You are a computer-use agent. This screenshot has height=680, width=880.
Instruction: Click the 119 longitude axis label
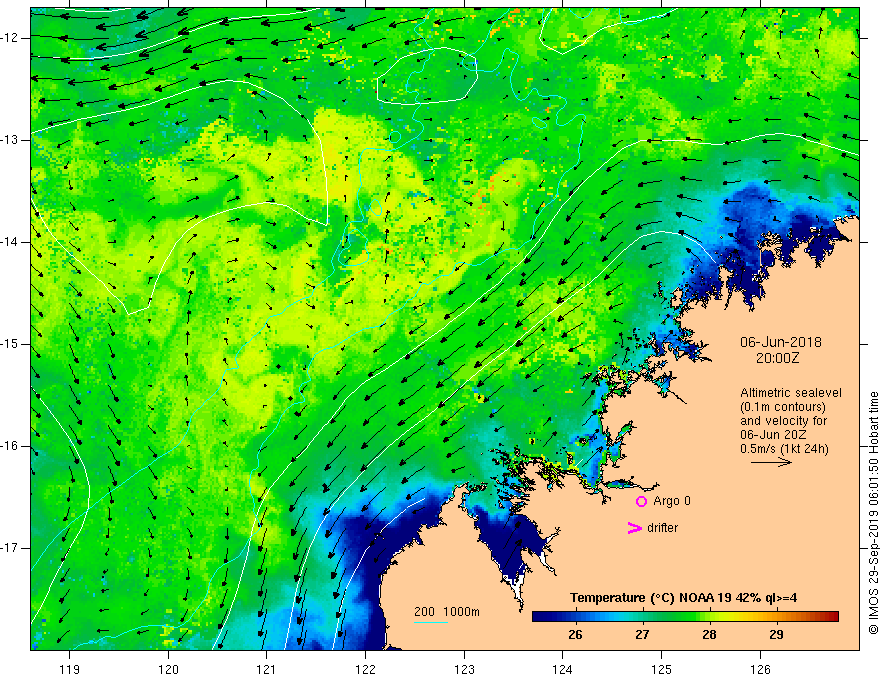[x=70, y=669]
